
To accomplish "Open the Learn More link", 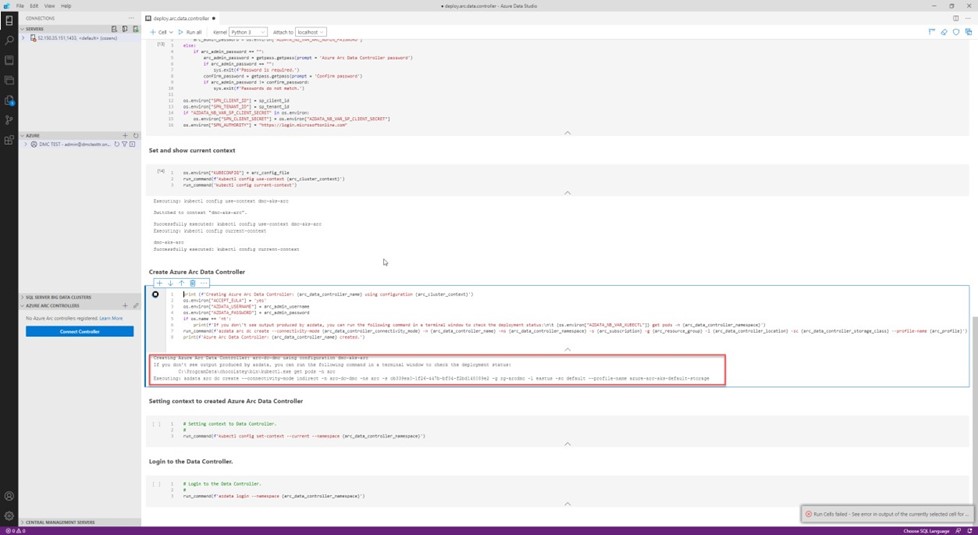I will (x=111, y=318).
